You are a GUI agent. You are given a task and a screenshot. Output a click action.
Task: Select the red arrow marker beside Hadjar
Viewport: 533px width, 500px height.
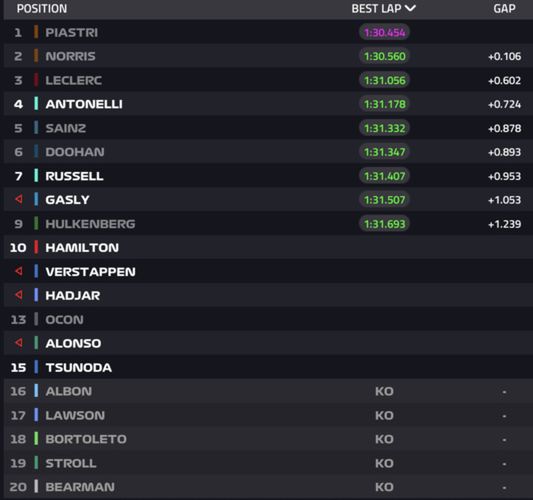click(19, 295)
